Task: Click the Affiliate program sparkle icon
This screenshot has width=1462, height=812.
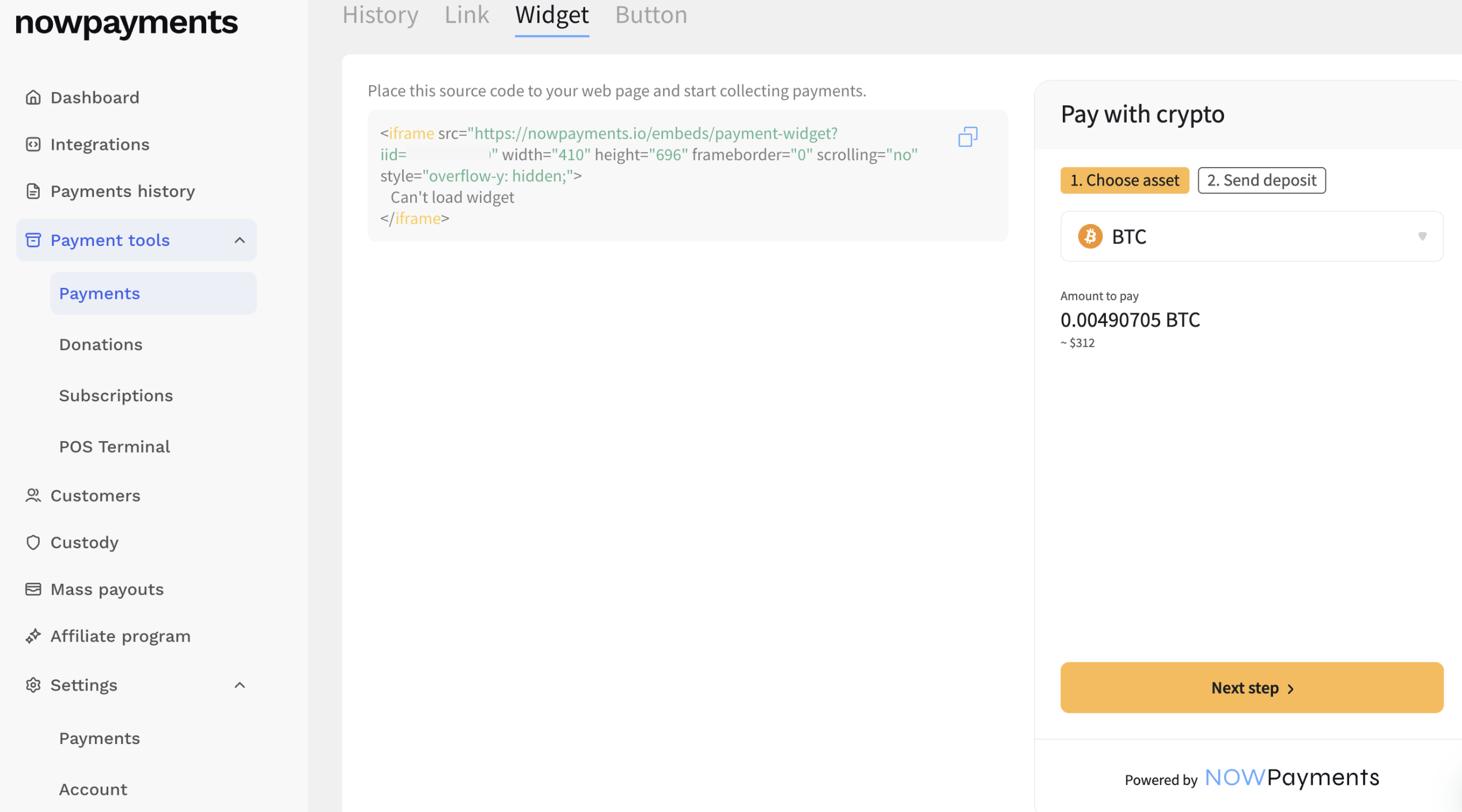Action: (33, 636)
